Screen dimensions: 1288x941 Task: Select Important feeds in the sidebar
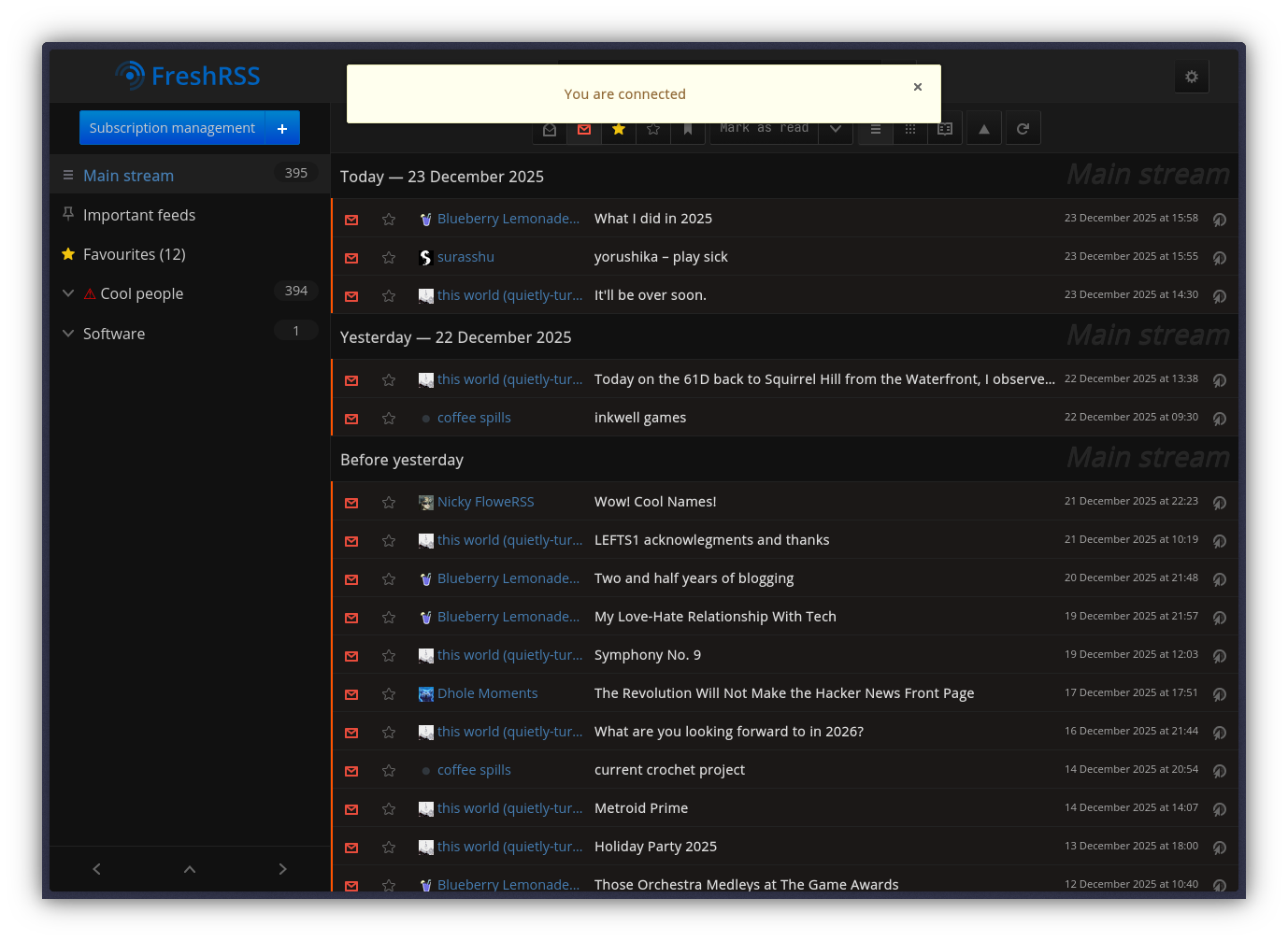coord(139,215)
